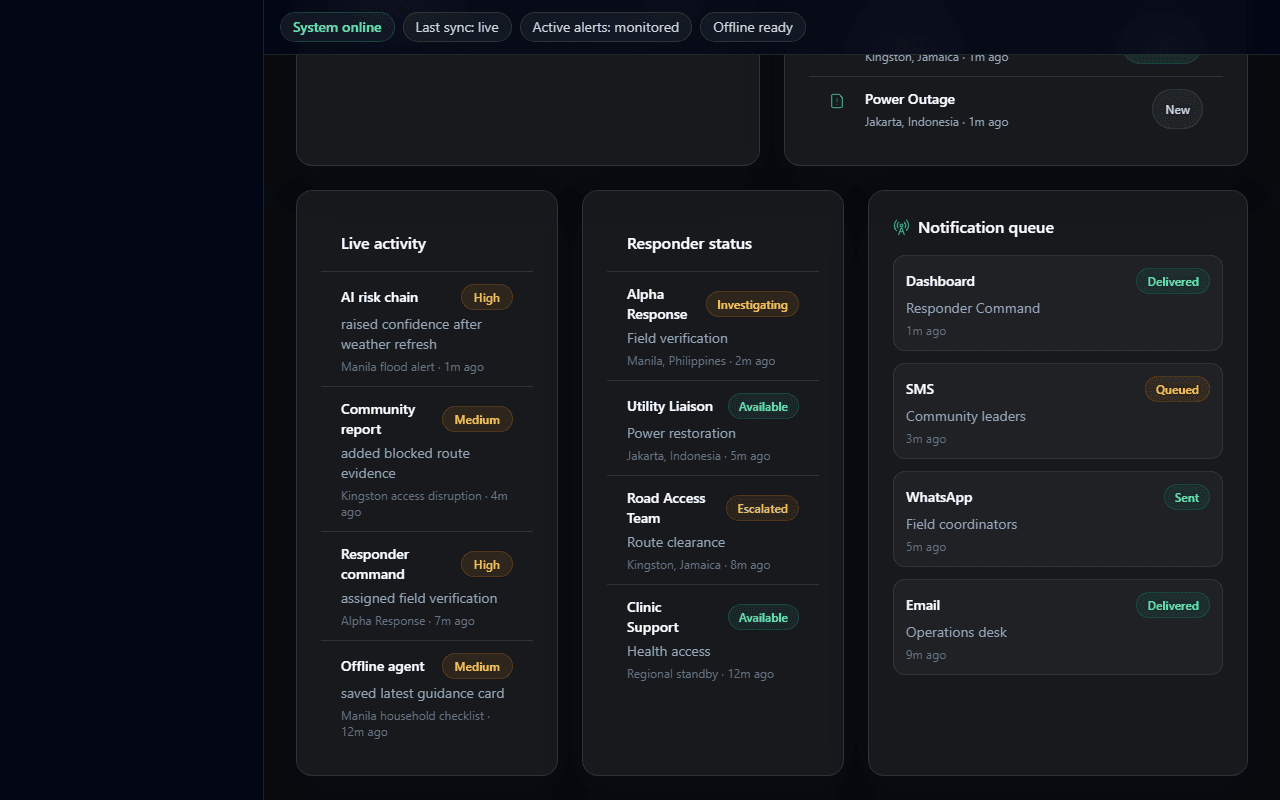Click the added blocked route evidence text

(x=405, y=463)
